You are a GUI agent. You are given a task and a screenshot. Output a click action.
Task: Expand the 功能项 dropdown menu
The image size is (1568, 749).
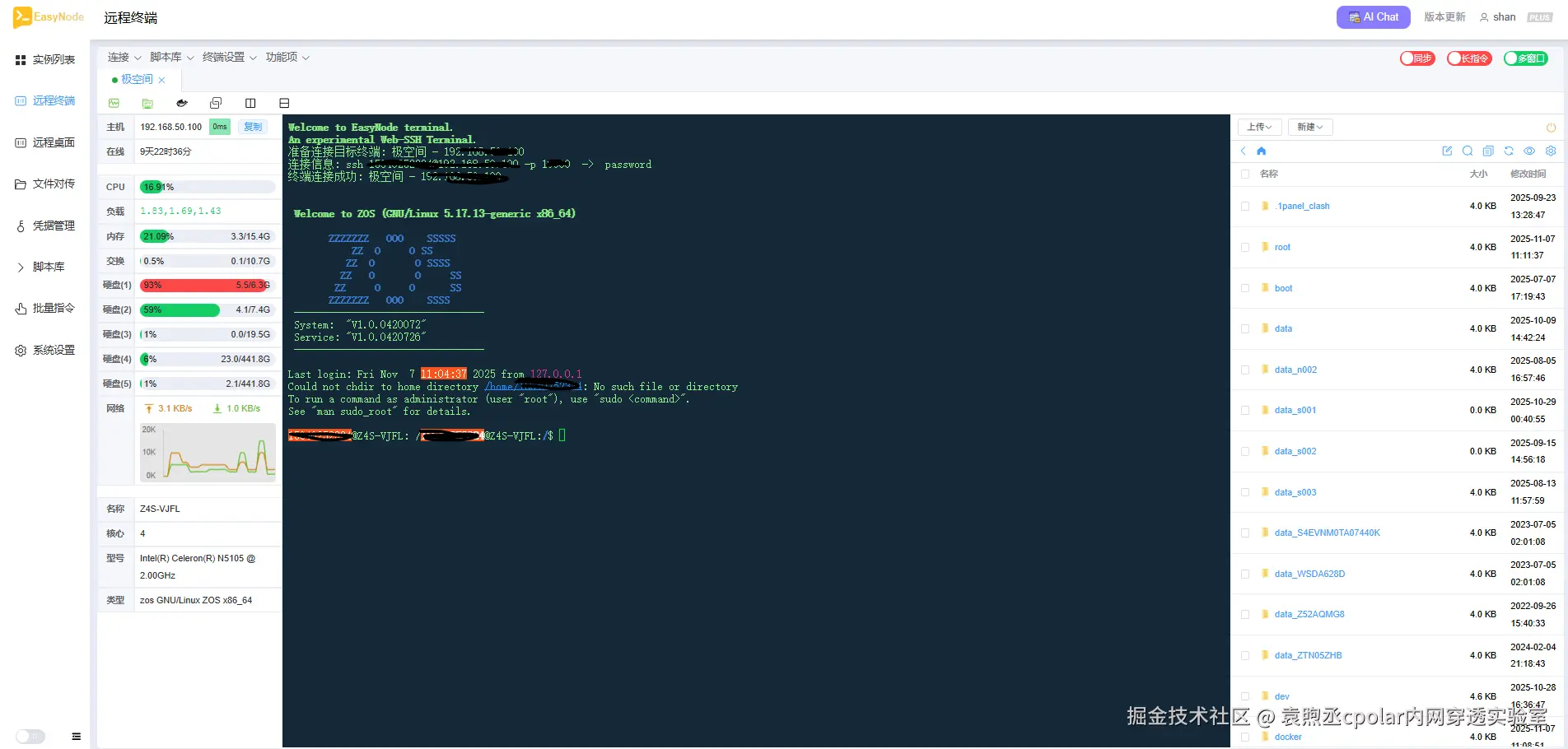point(287,57)
